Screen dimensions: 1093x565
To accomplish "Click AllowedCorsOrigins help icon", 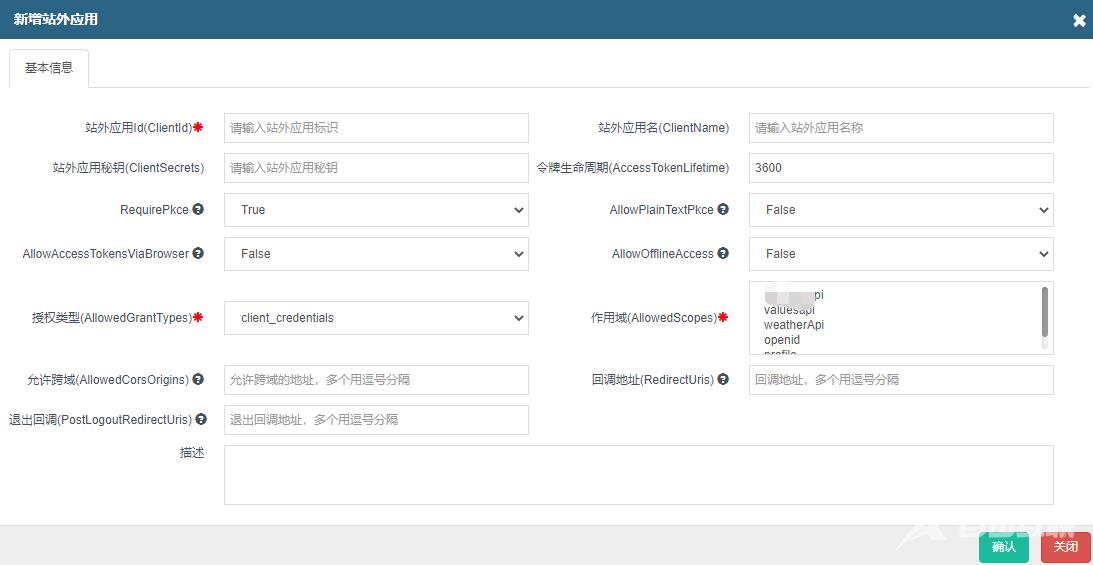I will coord(198,380).
